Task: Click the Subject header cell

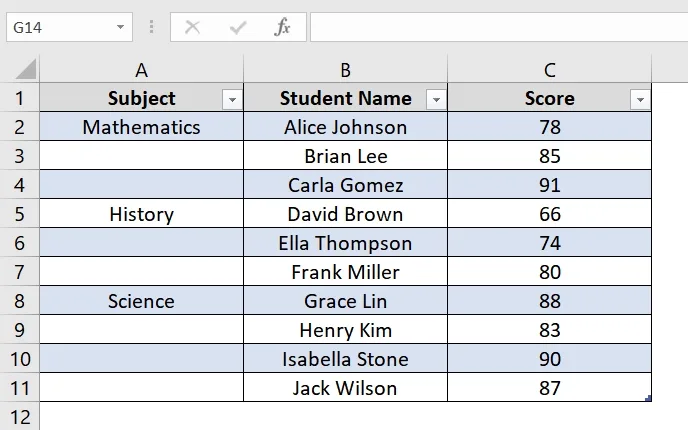Action: pyautogui.click(x=141, y=97)
